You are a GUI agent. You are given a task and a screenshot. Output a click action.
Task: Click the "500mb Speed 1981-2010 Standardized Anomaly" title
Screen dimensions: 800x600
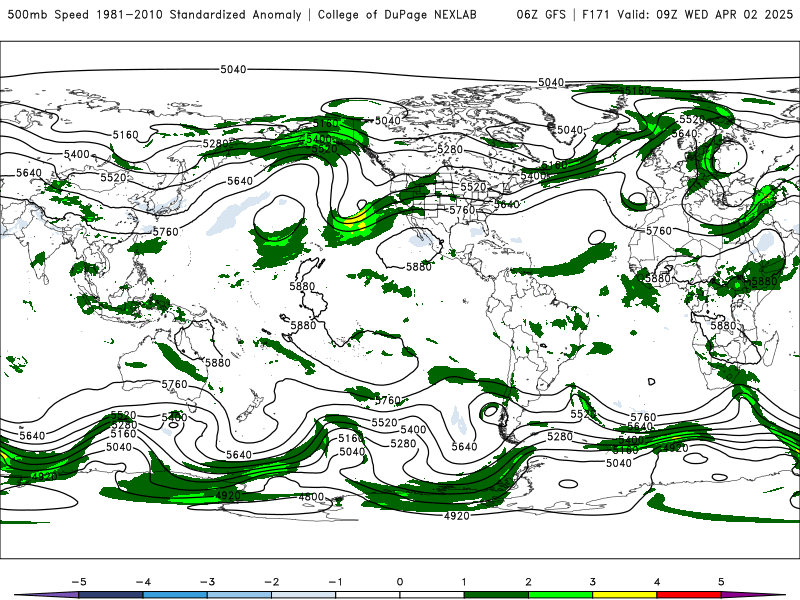point(155,15)
